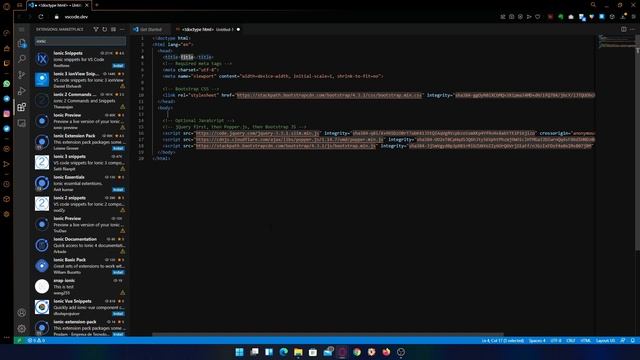Open extensions panel more actions ellipsis
The image size is (640, 360).
[122, 29]
